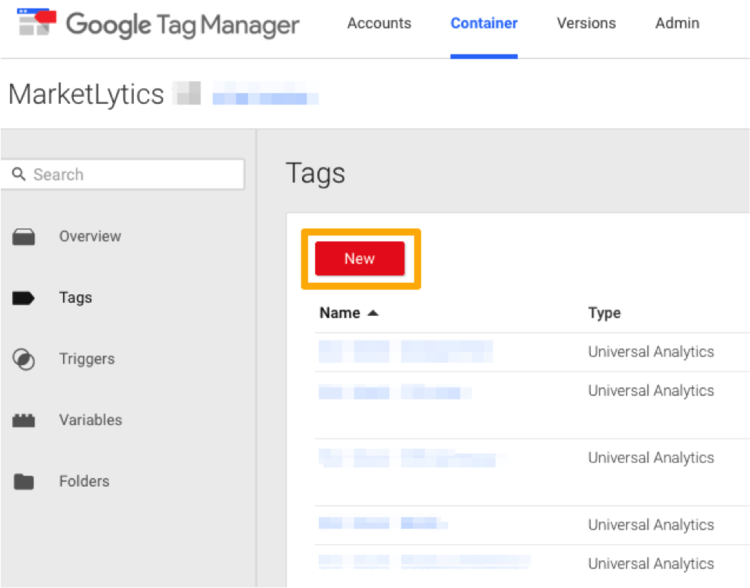This screenshot has height=588, width=750.
Task: Go to the Admin tab
Action: tap(677, 23)
